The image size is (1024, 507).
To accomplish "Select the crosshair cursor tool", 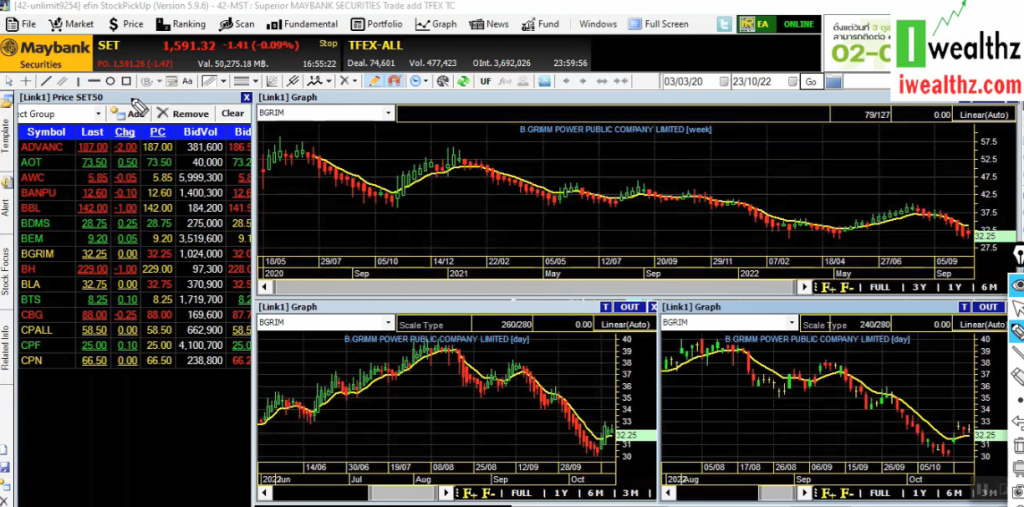I will [x=25, y=81].
